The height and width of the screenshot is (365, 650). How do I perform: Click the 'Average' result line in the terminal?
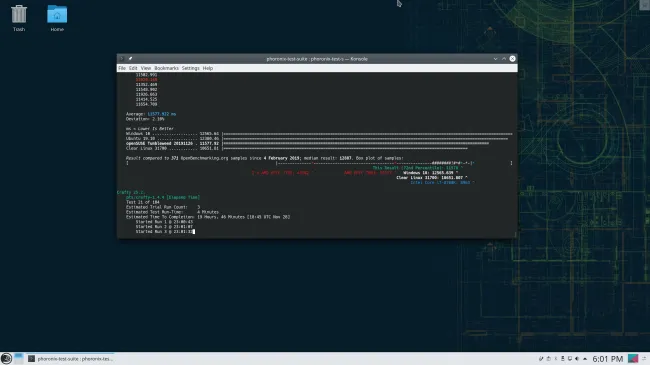tap(151, 114)
